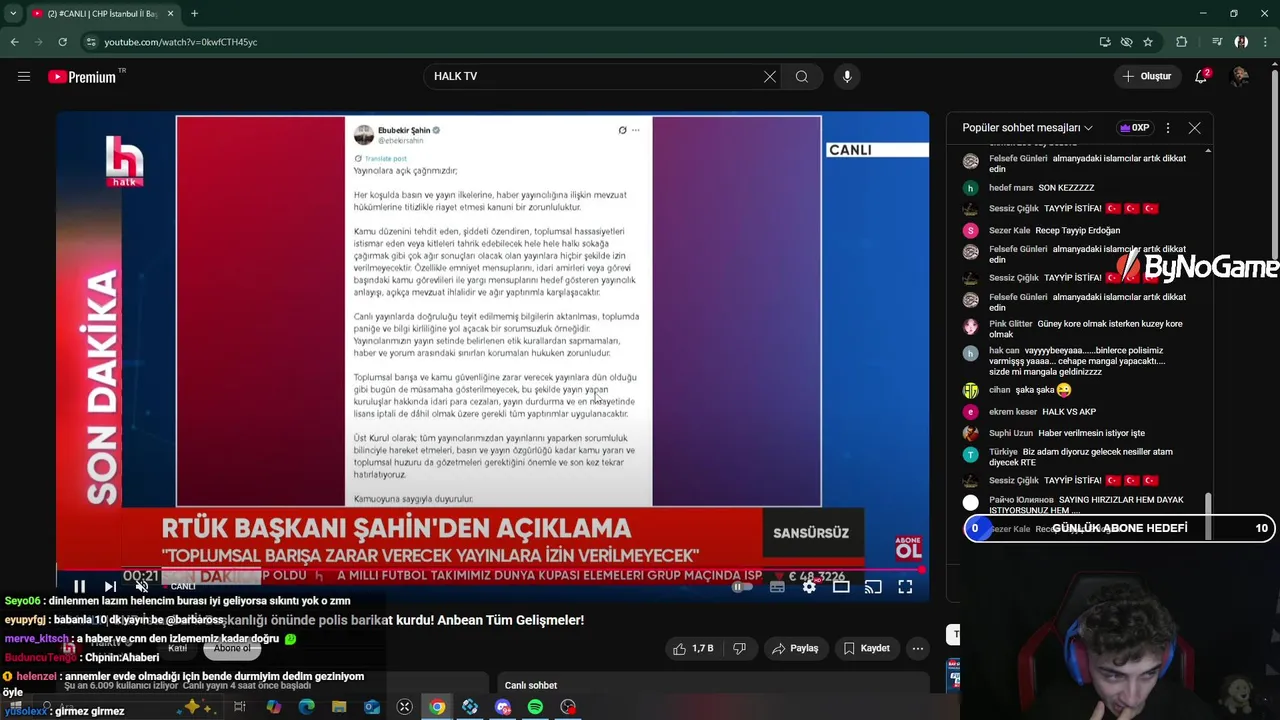Image resolution: width=1280 pixels, height=720 pixels.
Task: Enter fullscreen video mode
Action: [x=905, y=587]
